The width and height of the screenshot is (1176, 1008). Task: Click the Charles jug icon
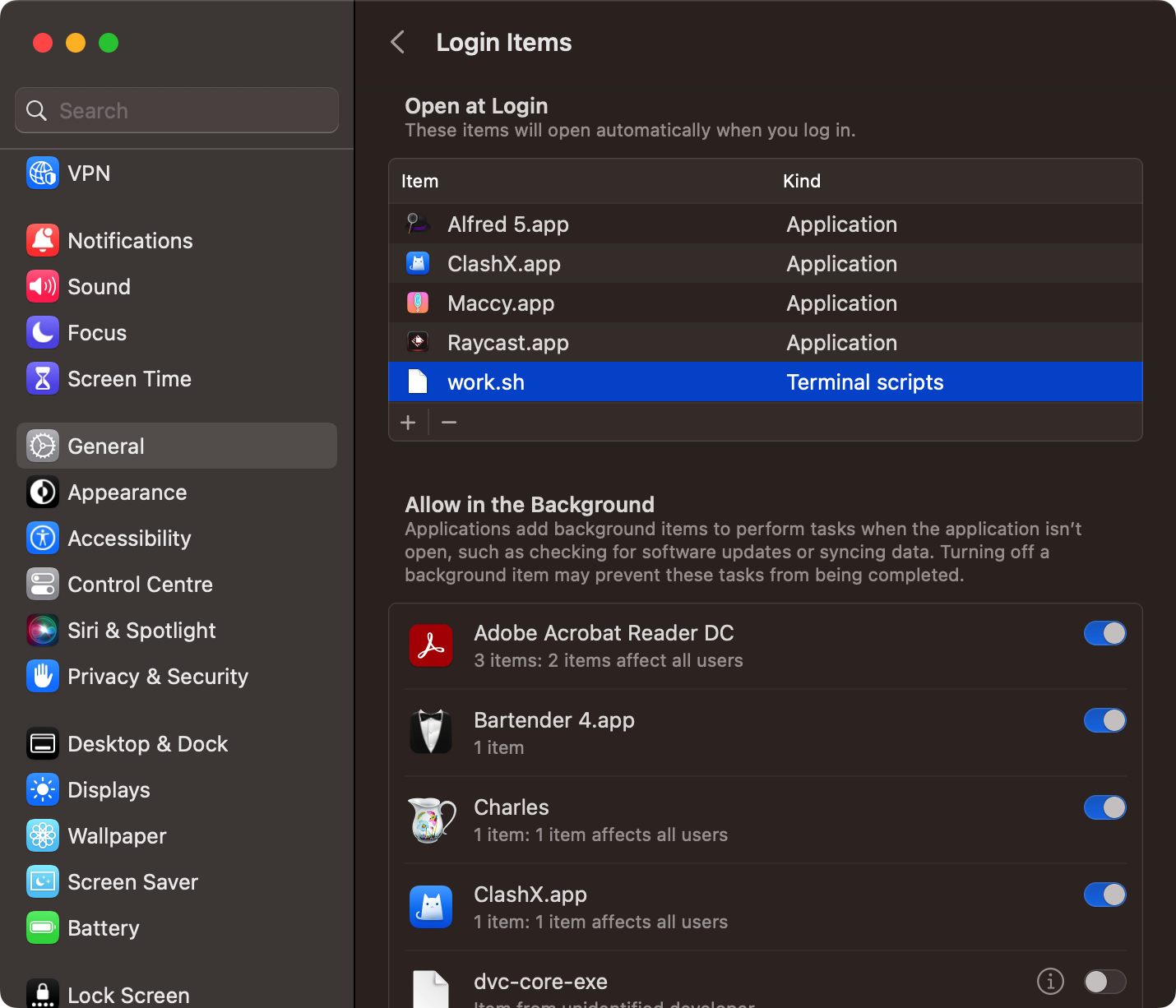click(431, 820)
